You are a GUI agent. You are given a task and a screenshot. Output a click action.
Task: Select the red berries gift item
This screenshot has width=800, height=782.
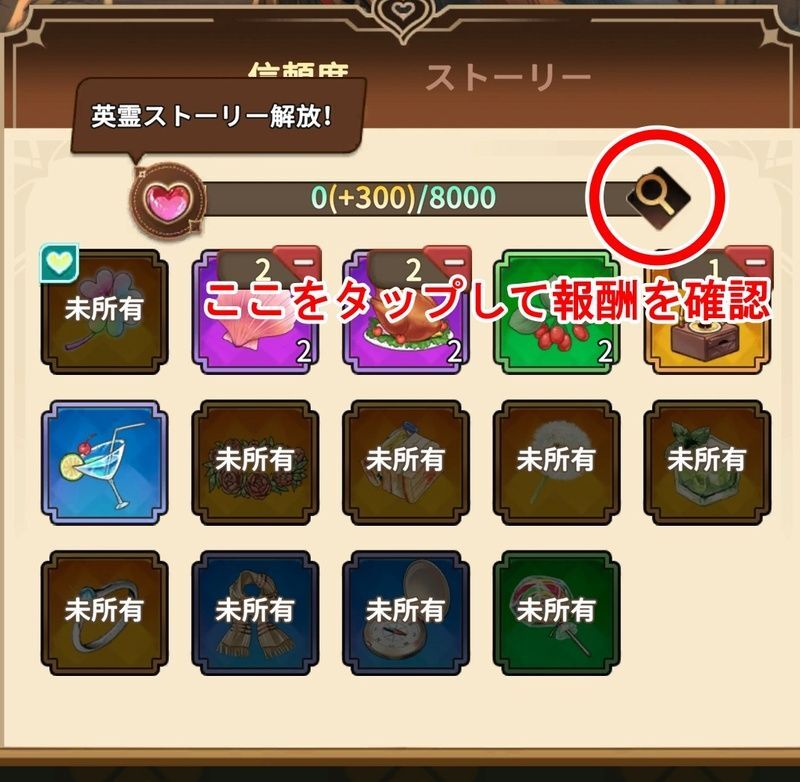coord(557,312)
